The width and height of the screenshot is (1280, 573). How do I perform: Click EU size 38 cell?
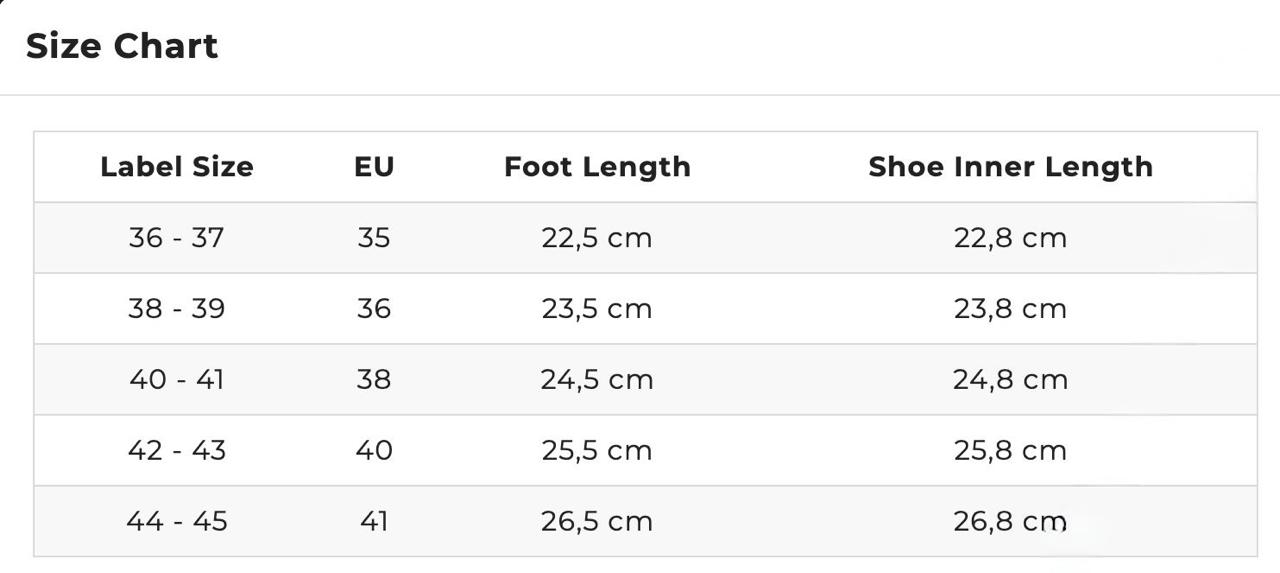click(x=374, y=380)
